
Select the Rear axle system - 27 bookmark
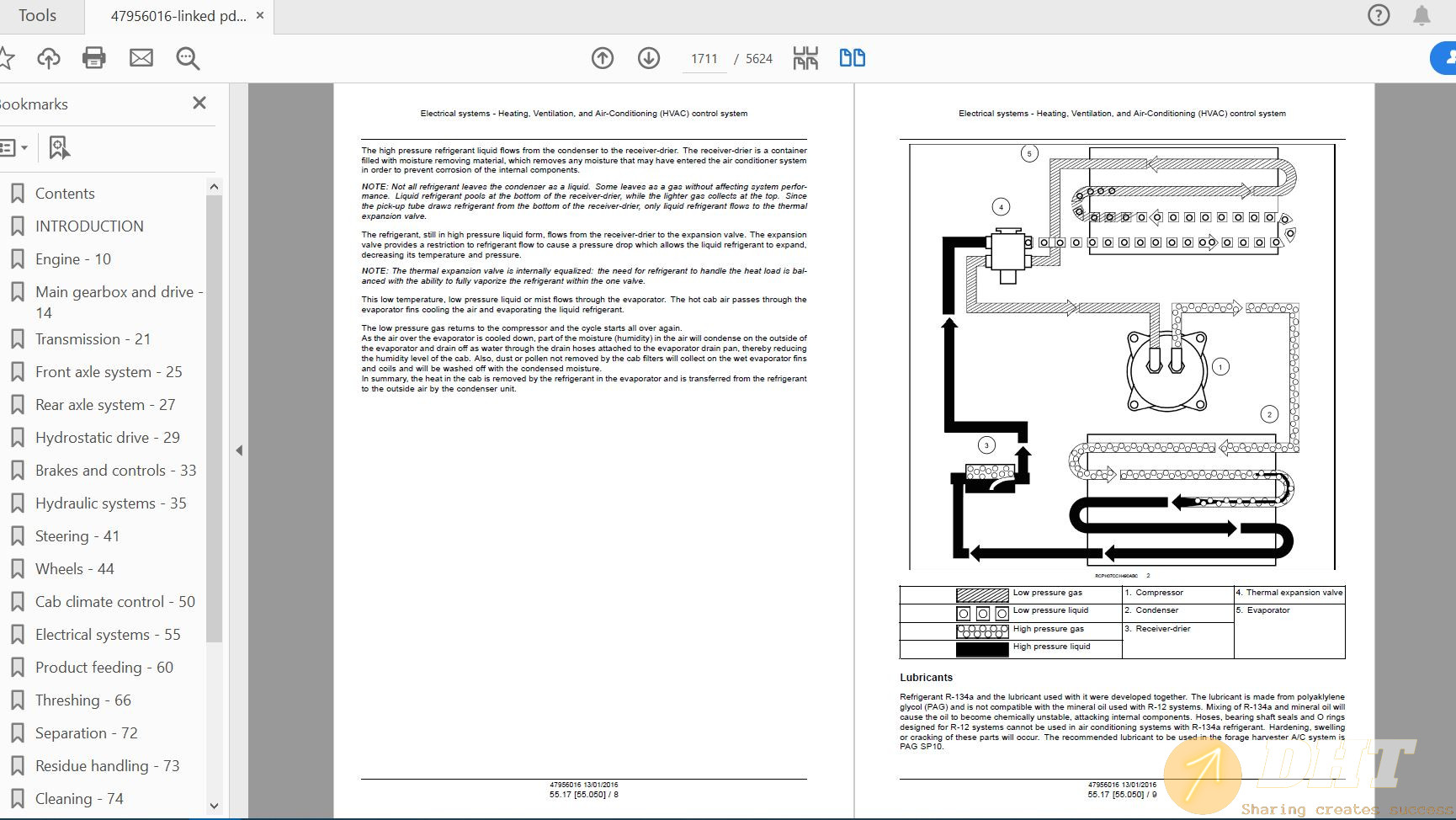(105, 404)
